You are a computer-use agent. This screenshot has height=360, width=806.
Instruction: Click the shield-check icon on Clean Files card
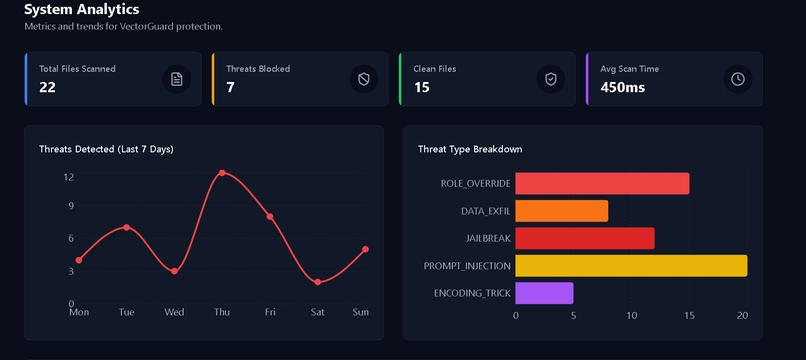(551, 79)
